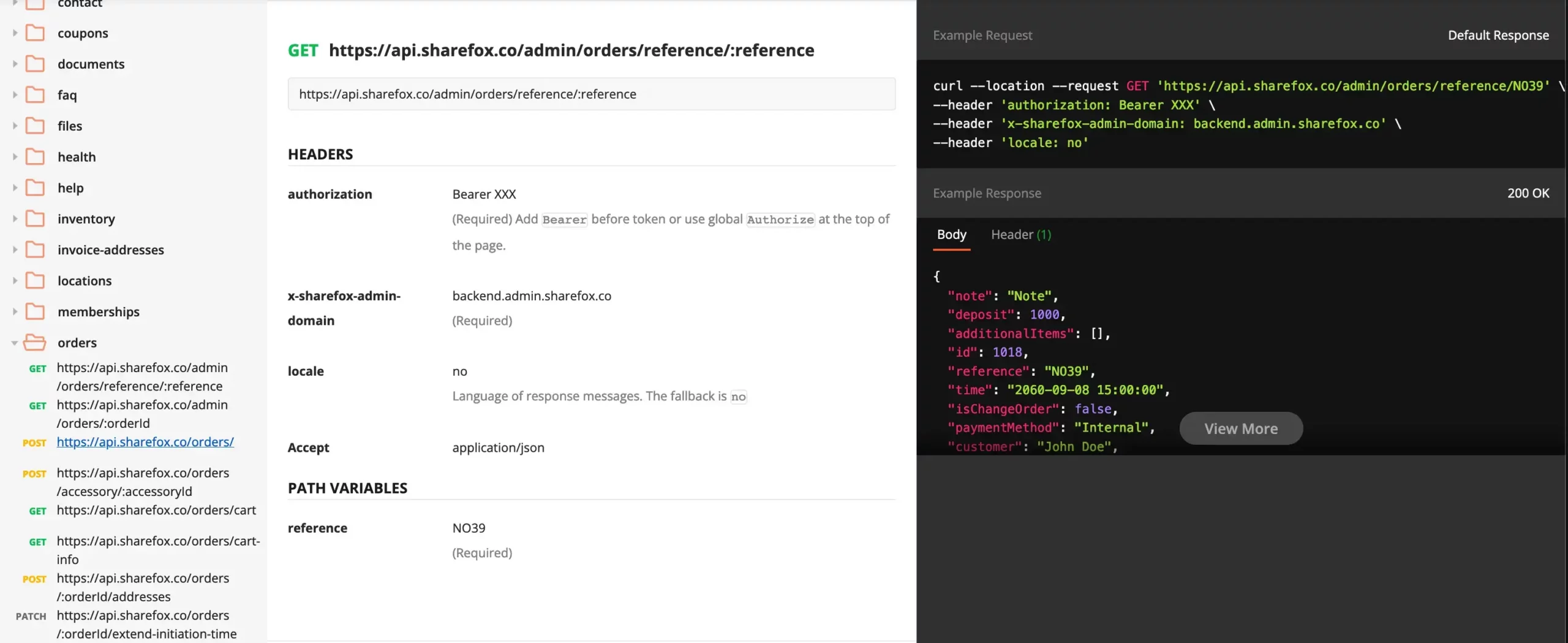The image size is (1568, 643).
Task: Click the "Bearer XXX" authorization value
Action: pos(484,194)
